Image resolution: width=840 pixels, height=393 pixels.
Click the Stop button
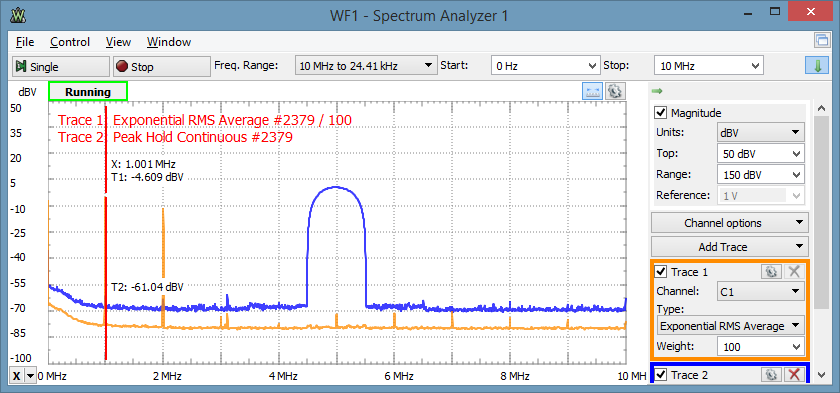click(x=162, y=66)
